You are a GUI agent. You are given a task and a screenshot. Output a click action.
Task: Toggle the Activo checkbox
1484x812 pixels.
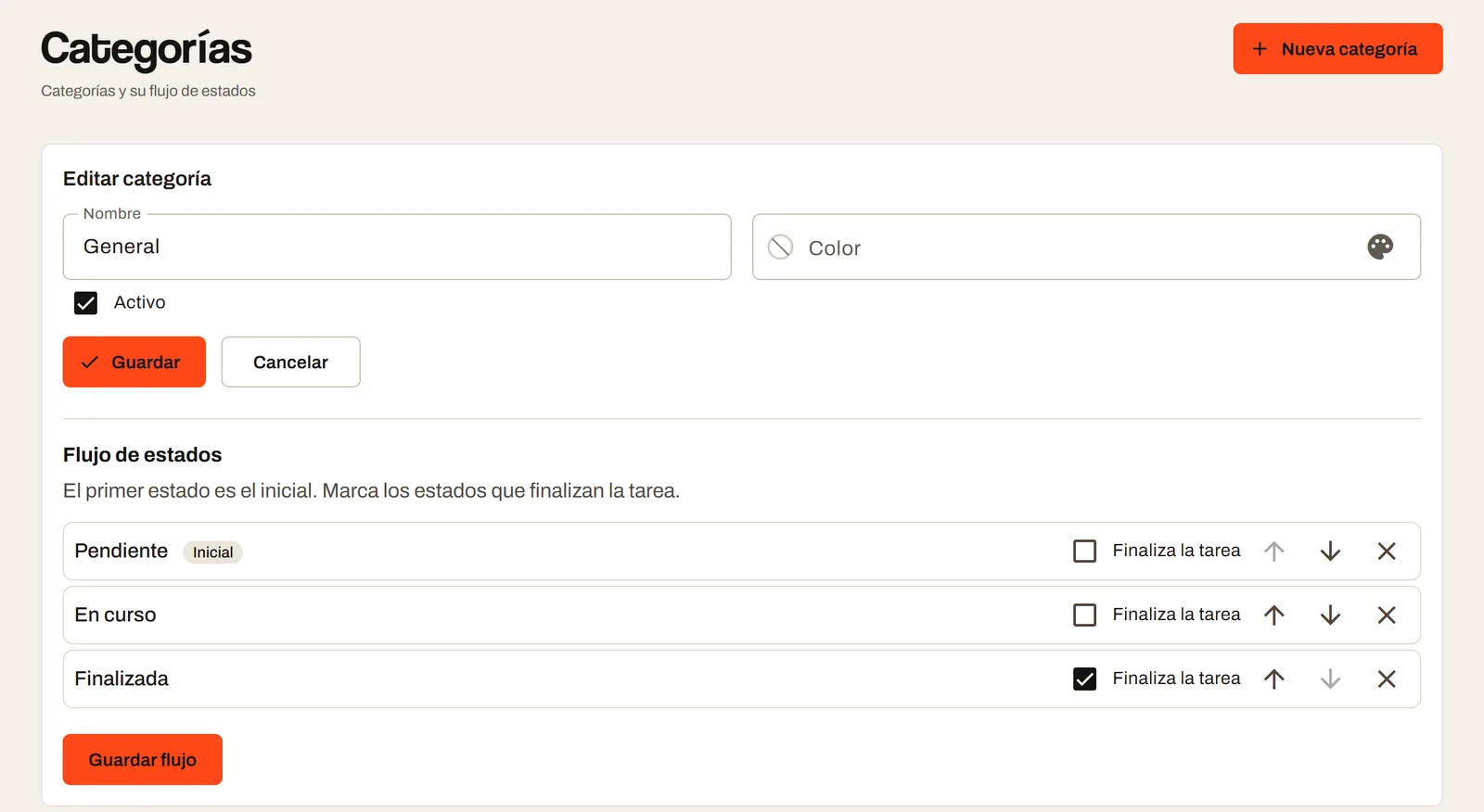(x=85, y=303)
